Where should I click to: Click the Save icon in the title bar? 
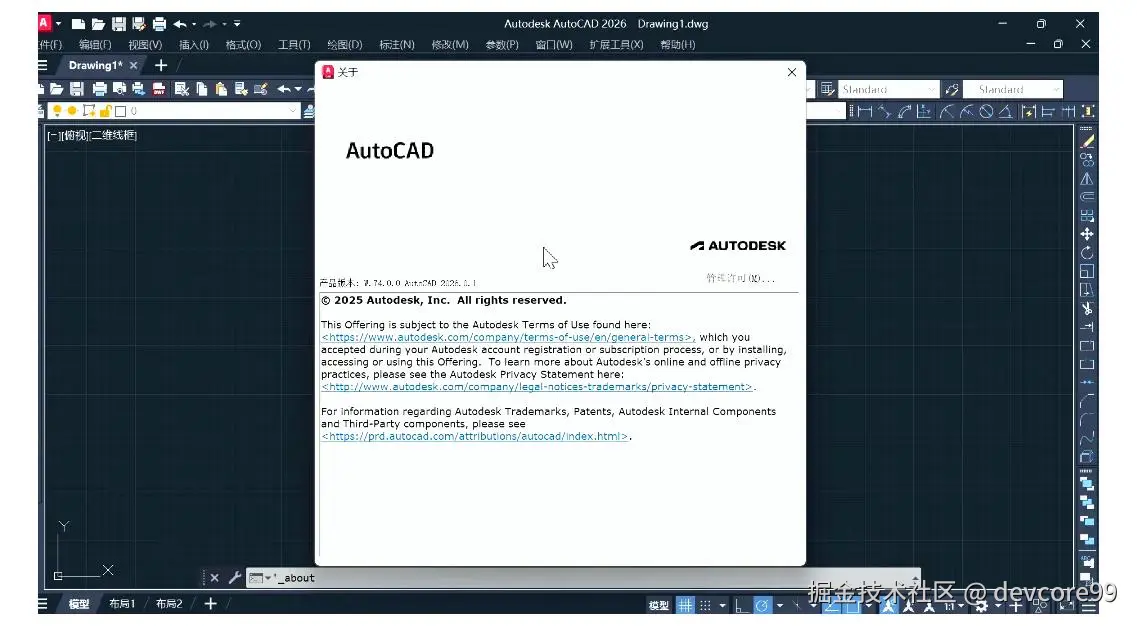coord(119,24)
